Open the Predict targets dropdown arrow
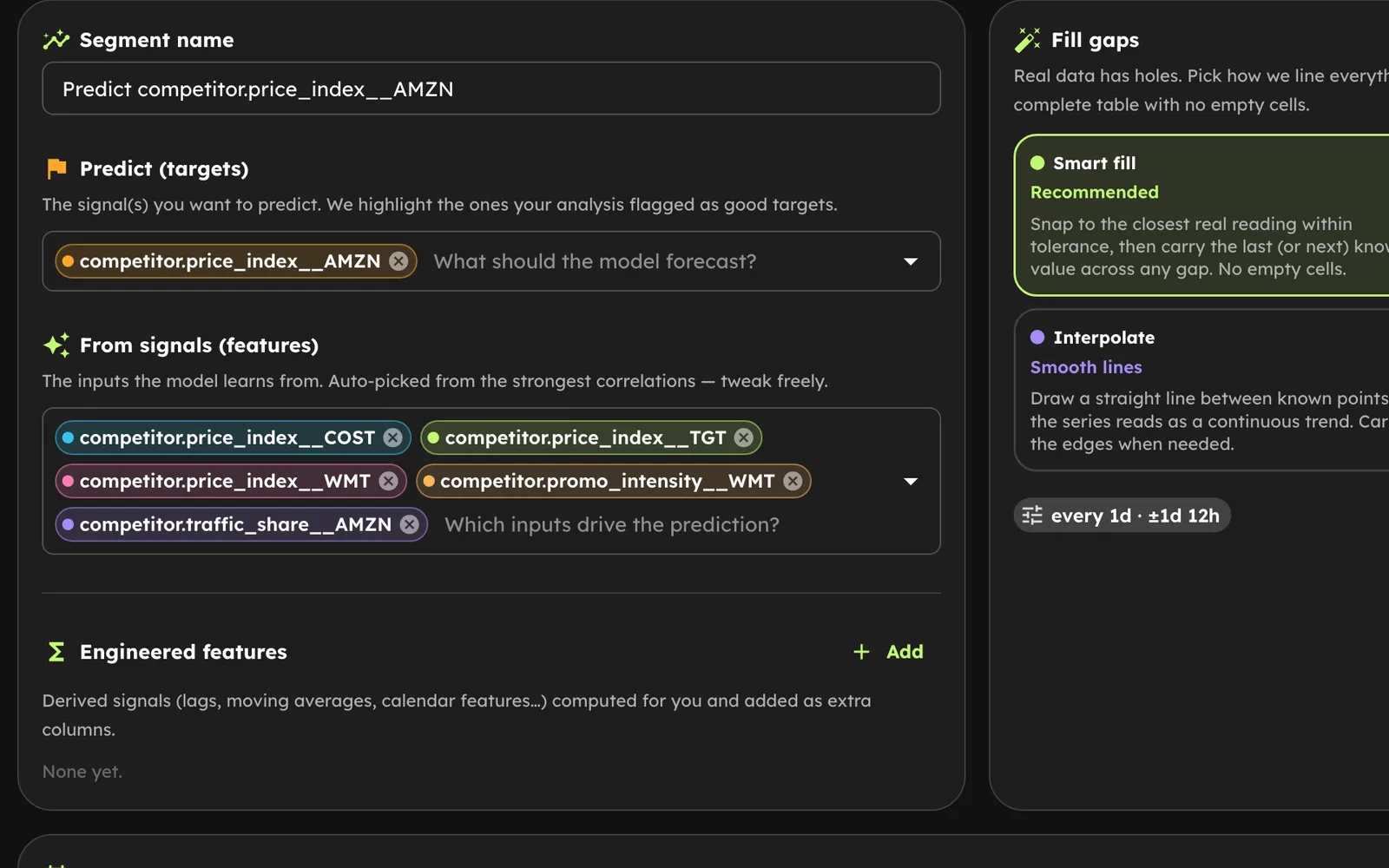The image size is (1389, 868). [911, 261]
